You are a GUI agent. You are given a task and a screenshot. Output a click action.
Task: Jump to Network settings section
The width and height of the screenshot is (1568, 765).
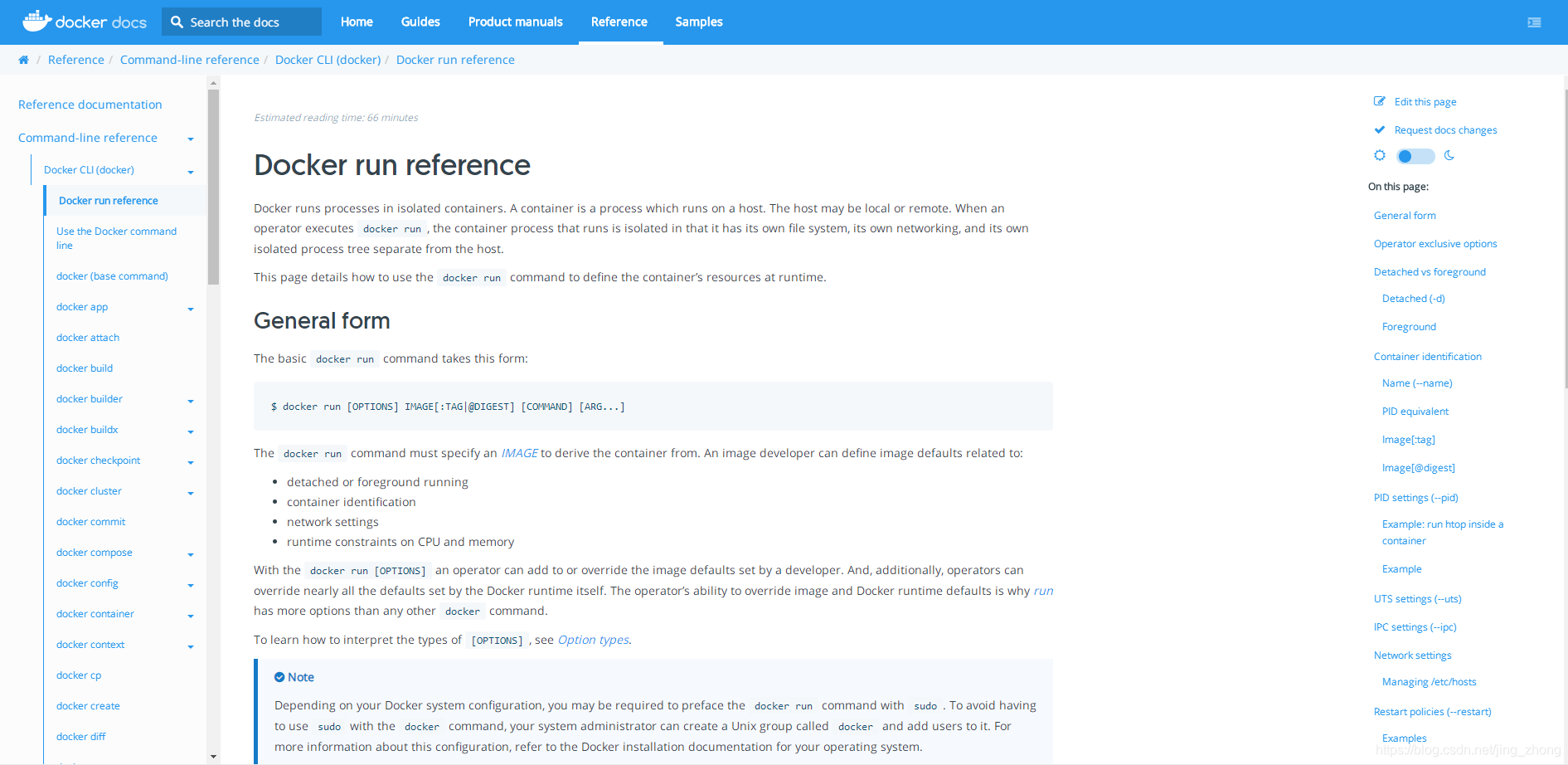click(1413, 655)
